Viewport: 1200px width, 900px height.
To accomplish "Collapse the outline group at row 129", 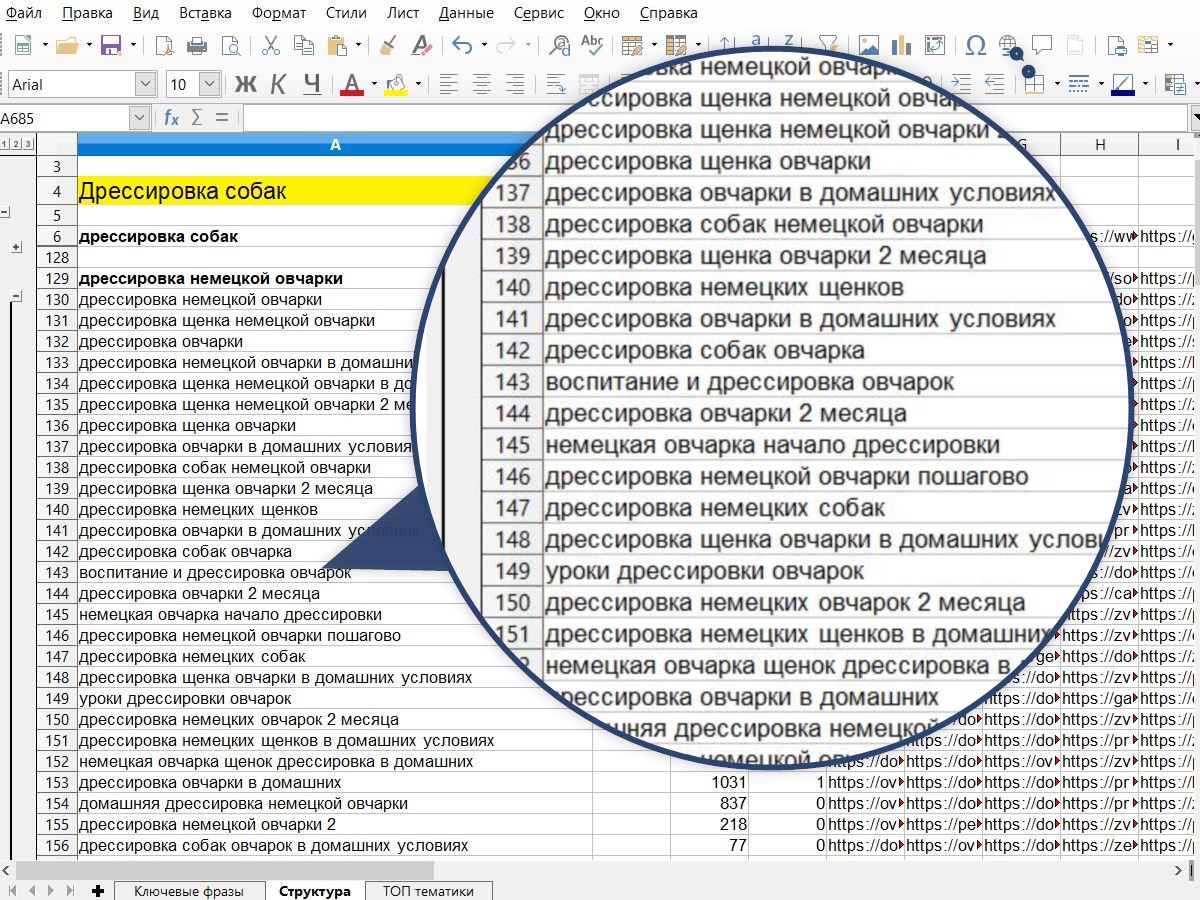I will click(x=16, y=295).
